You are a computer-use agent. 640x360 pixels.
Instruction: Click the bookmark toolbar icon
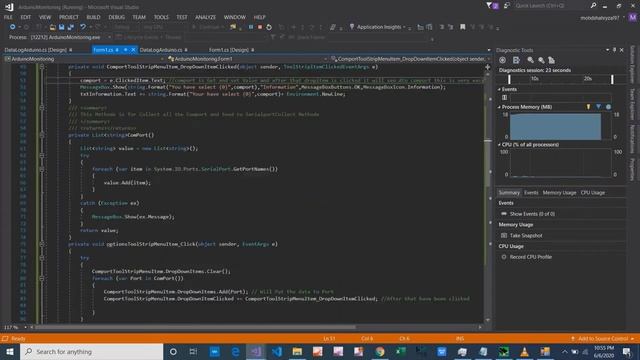coord(462,27)
